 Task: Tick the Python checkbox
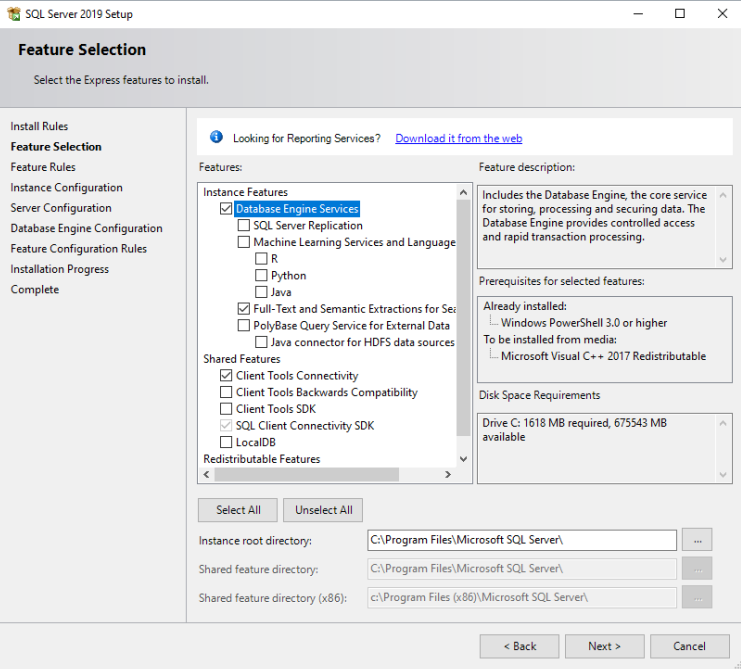pos(261,275)
